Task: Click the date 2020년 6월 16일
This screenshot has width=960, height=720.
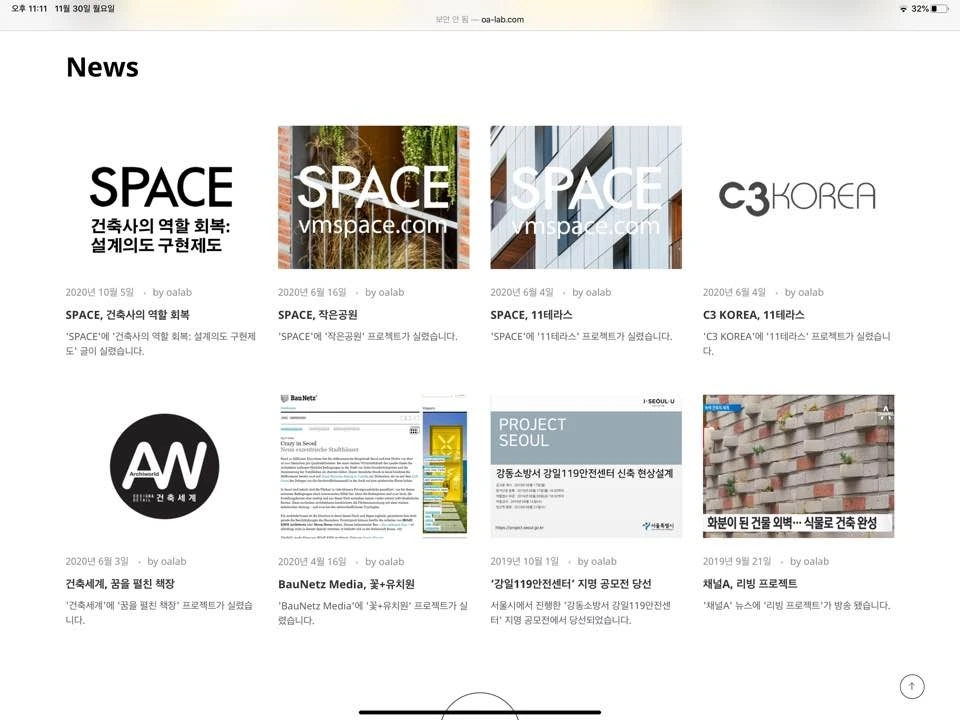Action: click(312, 293)
